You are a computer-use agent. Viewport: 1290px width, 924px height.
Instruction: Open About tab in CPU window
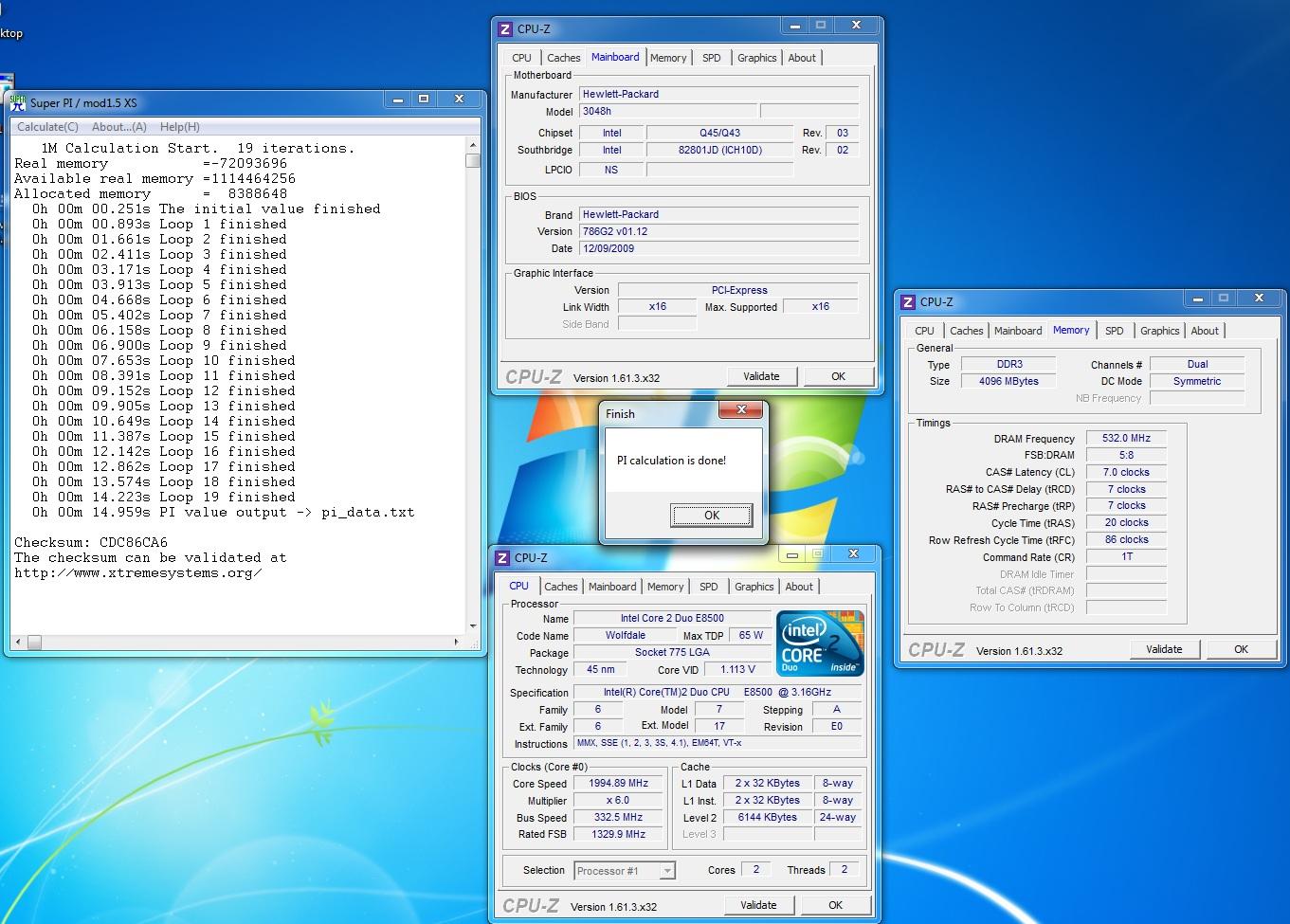click(x=799, y=587)
